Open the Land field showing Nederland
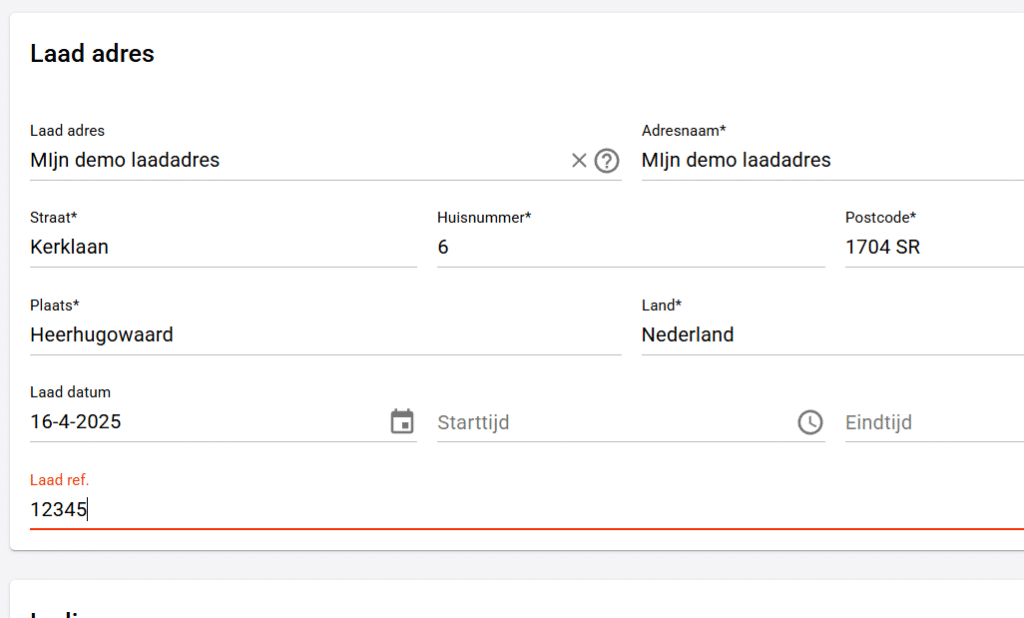 click(833, 334)
